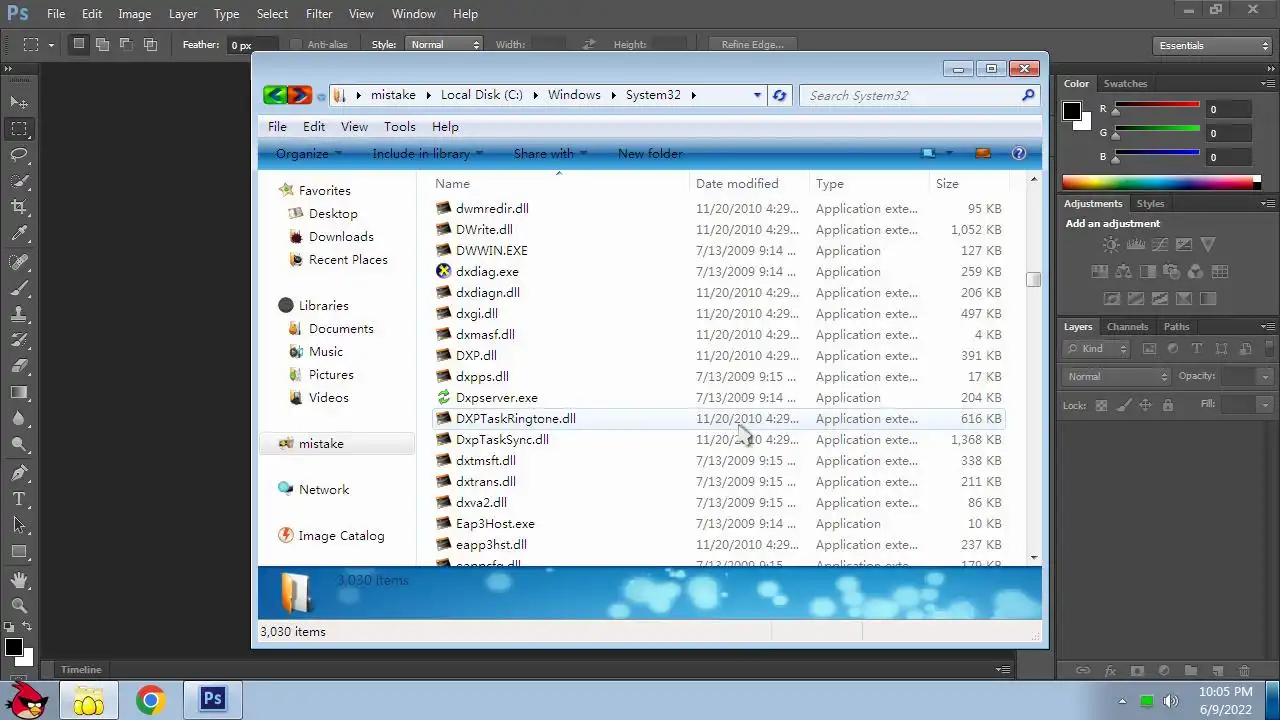The width and height of the screenshot is (1280, 720).
Task: Toggle Lock image pixels brush icon
Action: pos(1123,405)
